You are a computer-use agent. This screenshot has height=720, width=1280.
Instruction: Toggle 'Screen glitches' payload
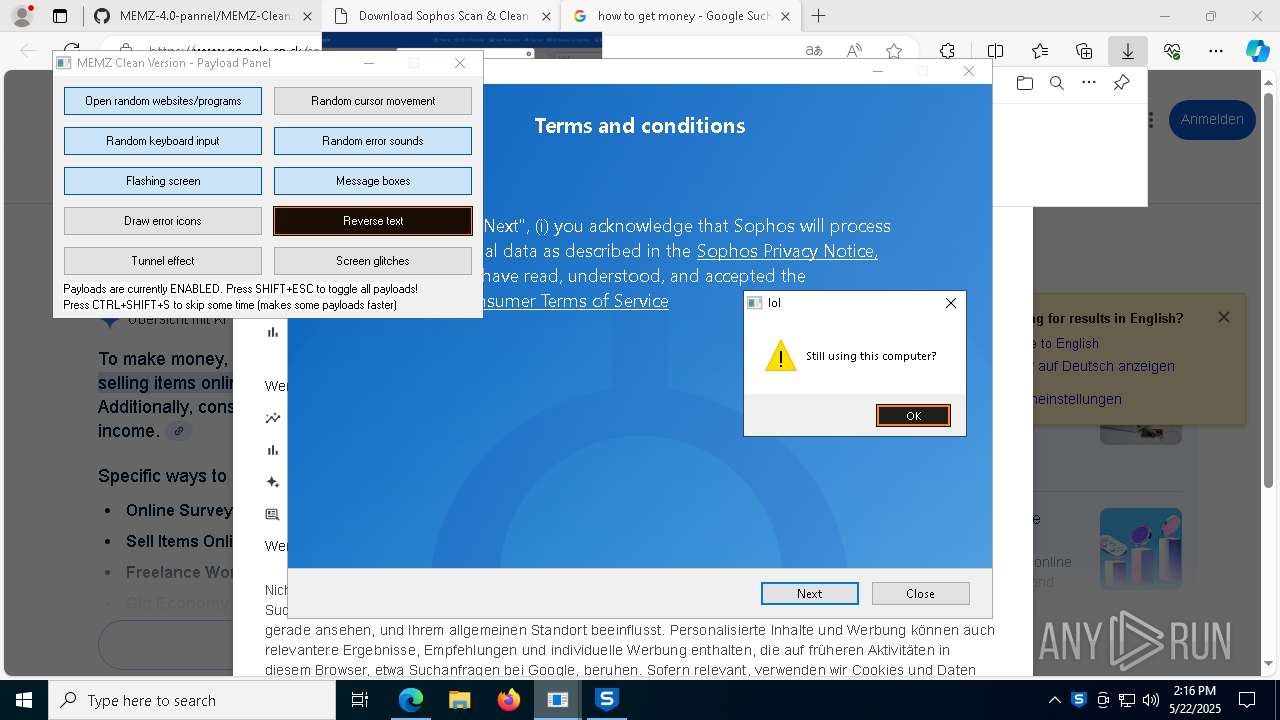pyautogui.click(x=373, y=261)
